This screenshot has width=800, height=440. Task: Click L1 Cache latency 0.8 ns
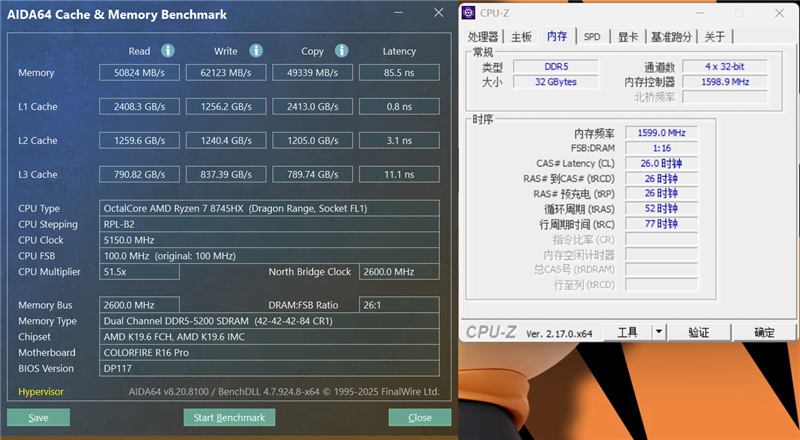pos(399,107)
